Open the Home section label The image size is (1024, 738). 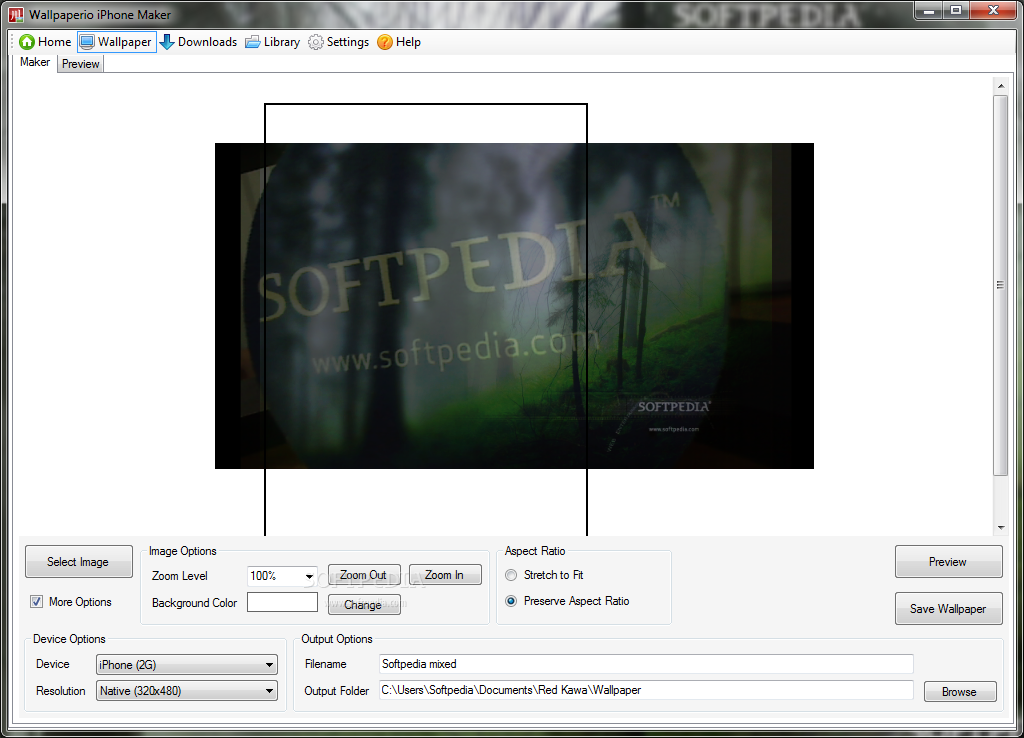[54, 42]
